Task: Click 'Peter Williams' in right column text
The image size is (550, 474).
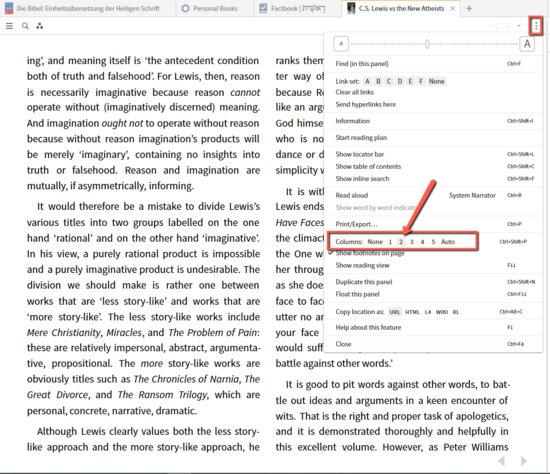Action: 476,447
